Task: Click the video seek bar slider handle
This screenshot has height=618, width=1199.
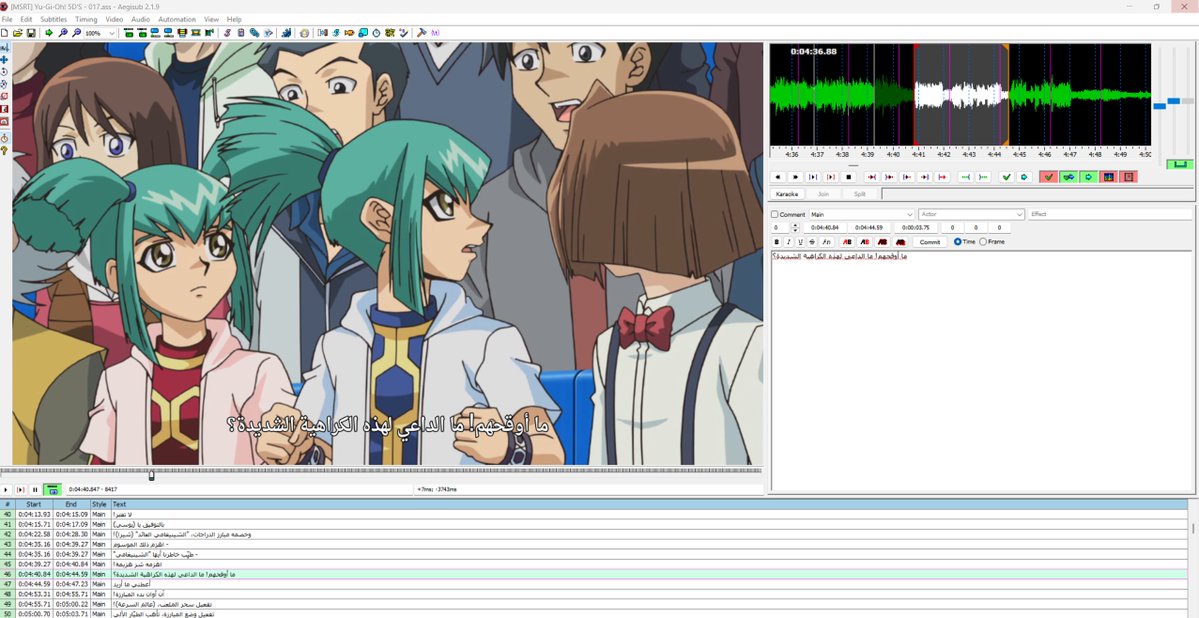Action: coord(151,475)
